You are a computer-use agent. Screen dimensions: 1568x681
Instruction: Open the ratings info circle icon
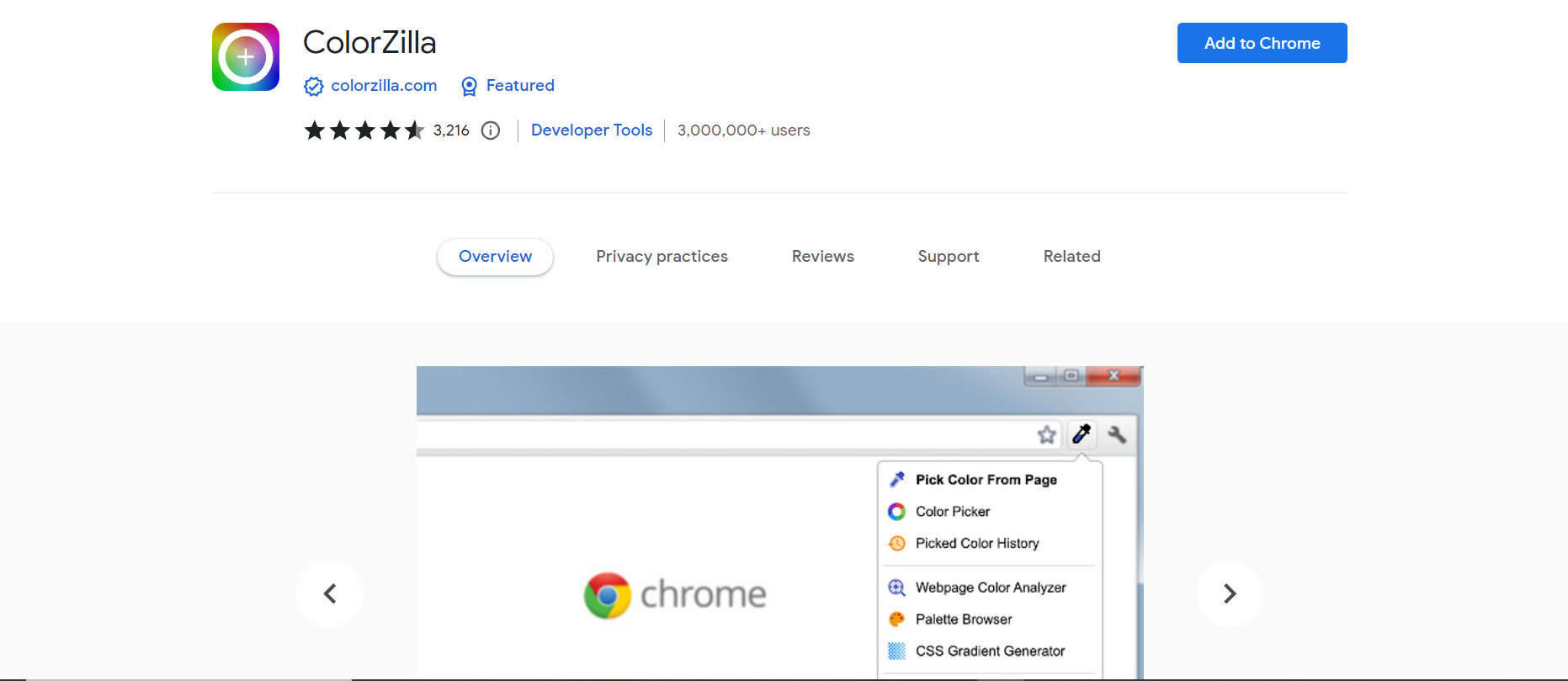click(x=491, y=130)
